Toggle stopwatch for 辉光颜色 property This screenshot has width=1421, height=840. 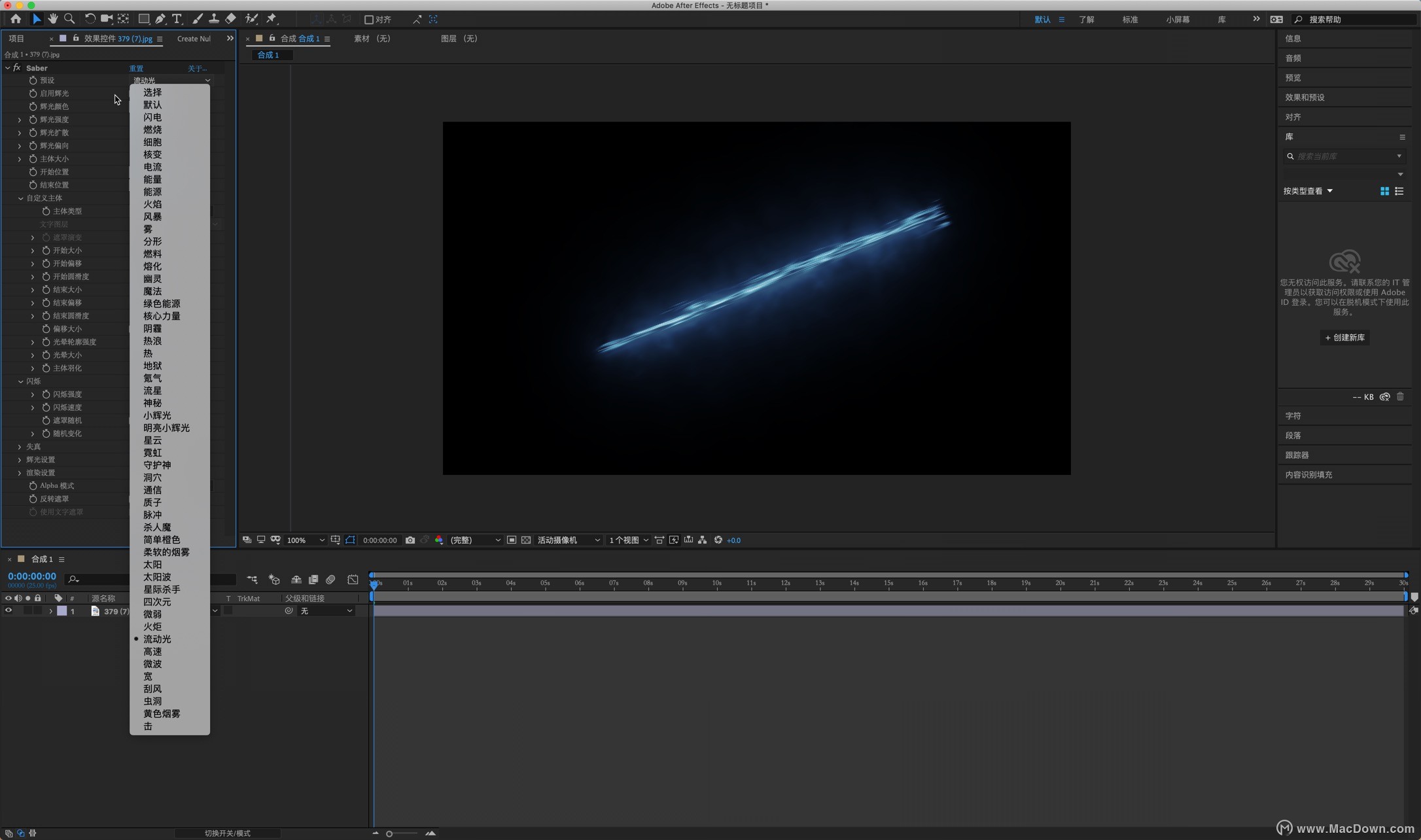pyautogui.click(x=33, y=107)
